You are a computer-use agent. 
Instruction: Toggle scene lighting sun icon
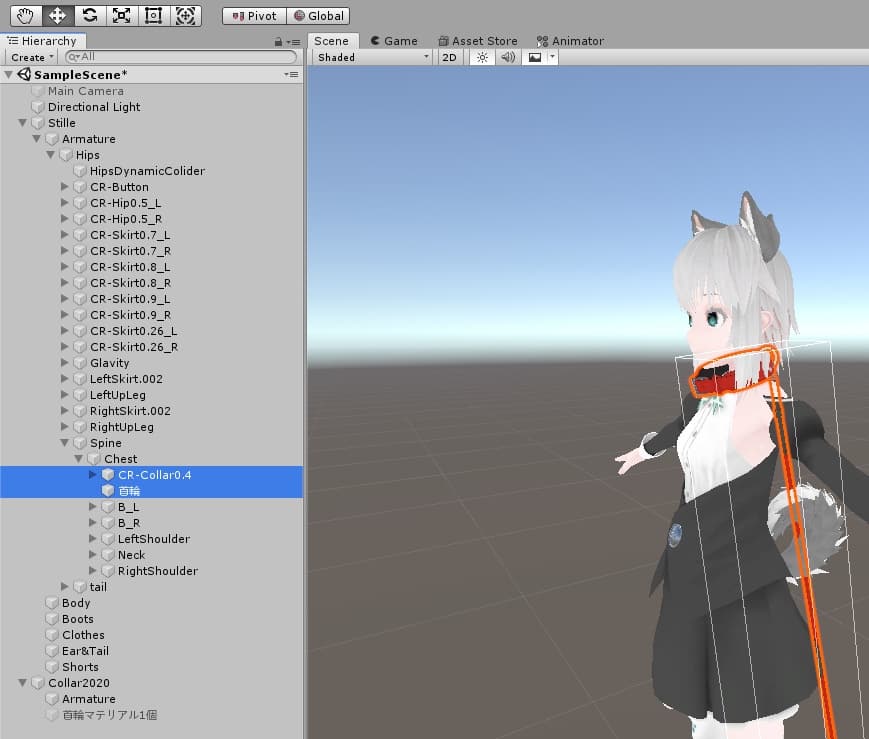click(x=482, y=57)
